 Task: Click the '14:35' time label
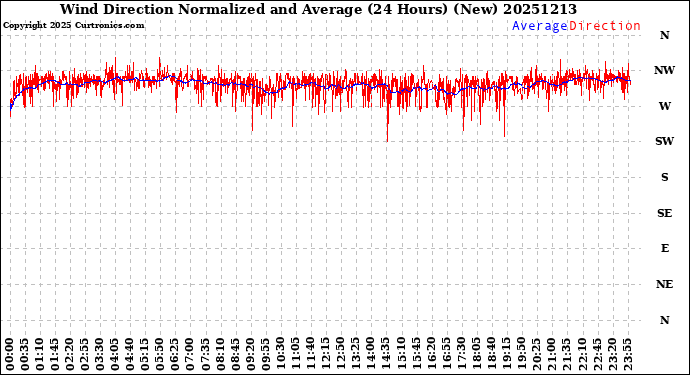pos(385,354)
